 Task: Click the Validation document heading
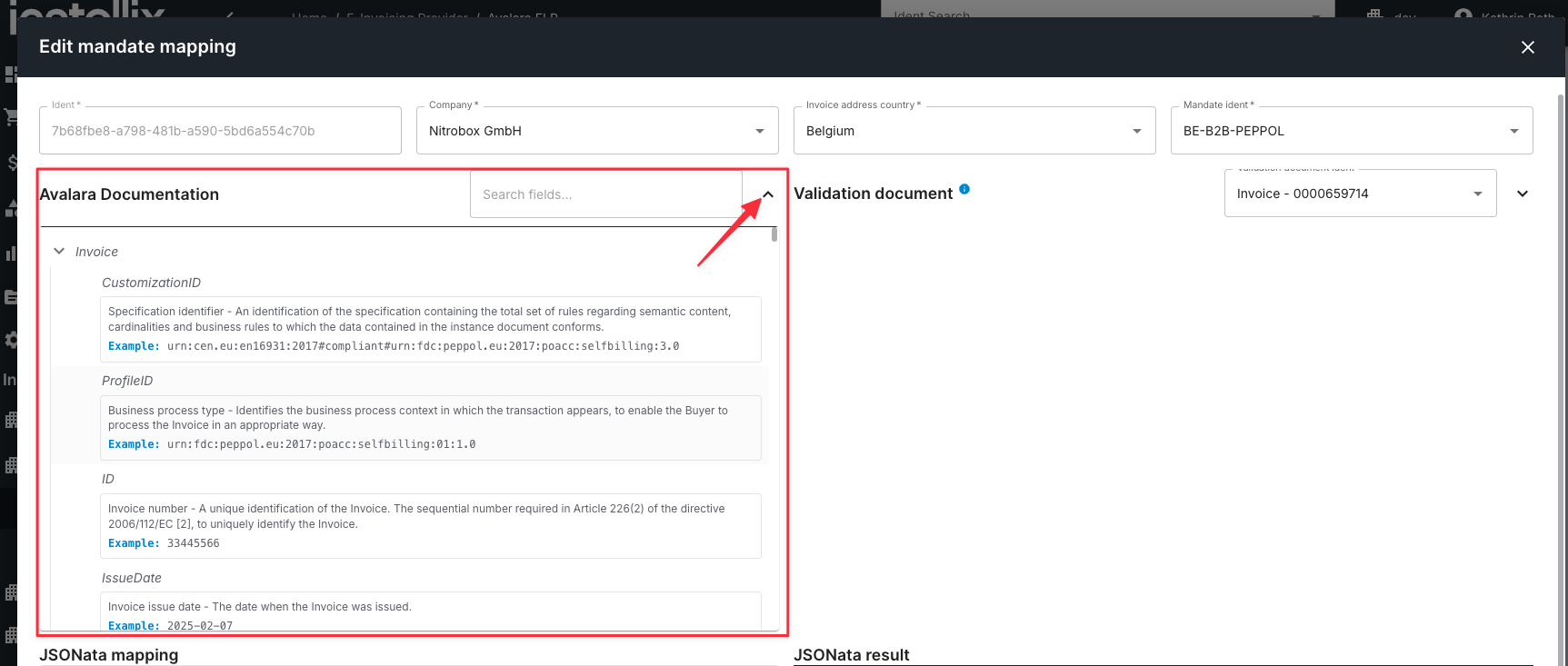[874, 194]
